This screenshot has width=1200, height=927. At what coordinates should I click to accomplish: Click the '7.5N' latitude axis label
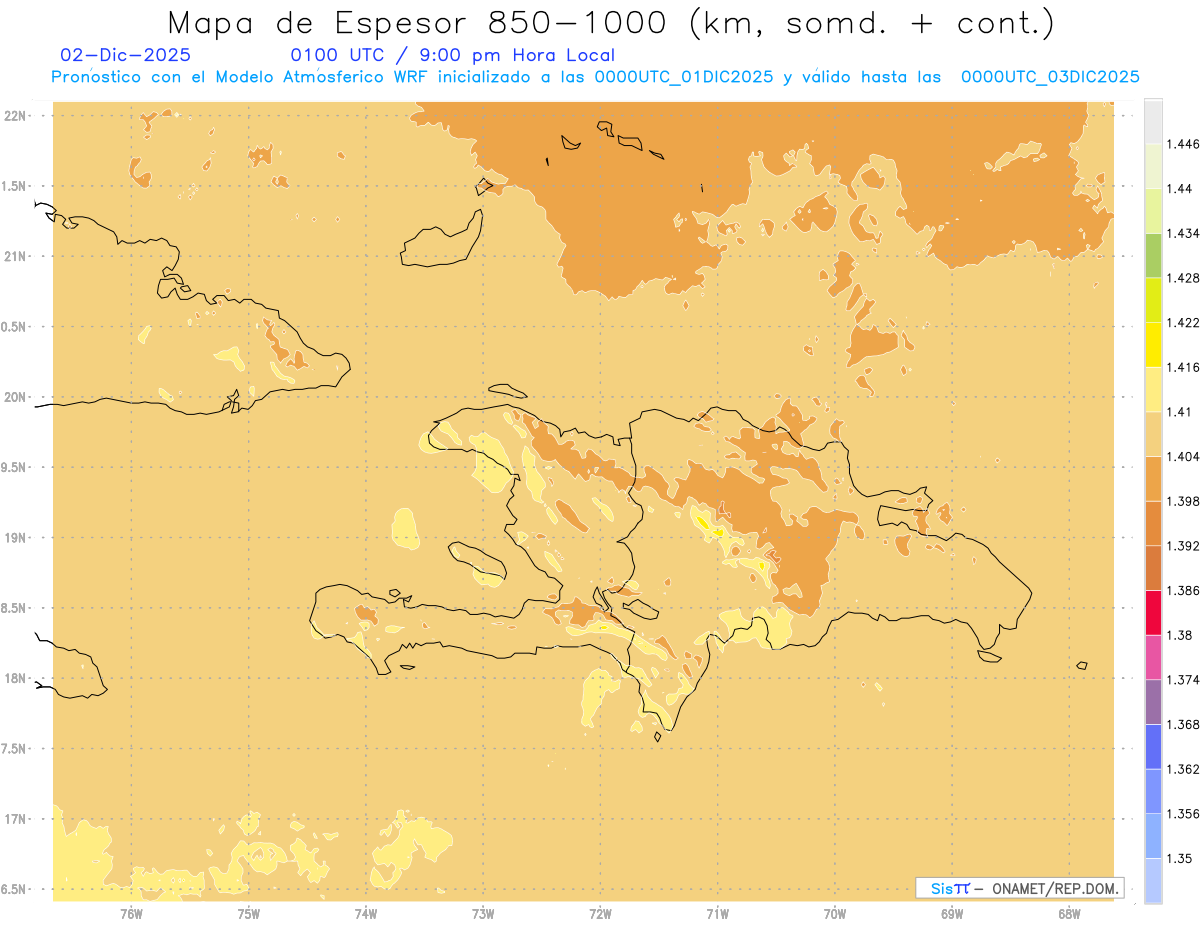(14, 749)
